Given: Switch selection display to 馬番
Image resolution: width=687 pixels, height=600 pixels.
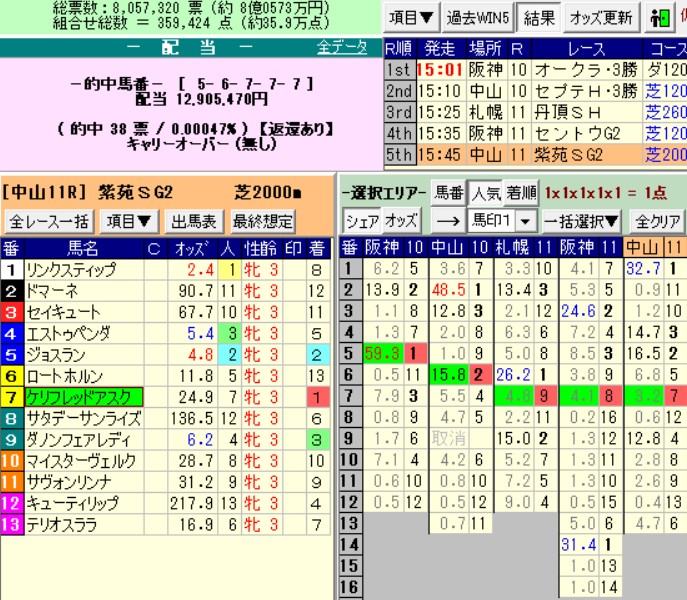Looking at the screenshot, I should [x=447, y=192].
